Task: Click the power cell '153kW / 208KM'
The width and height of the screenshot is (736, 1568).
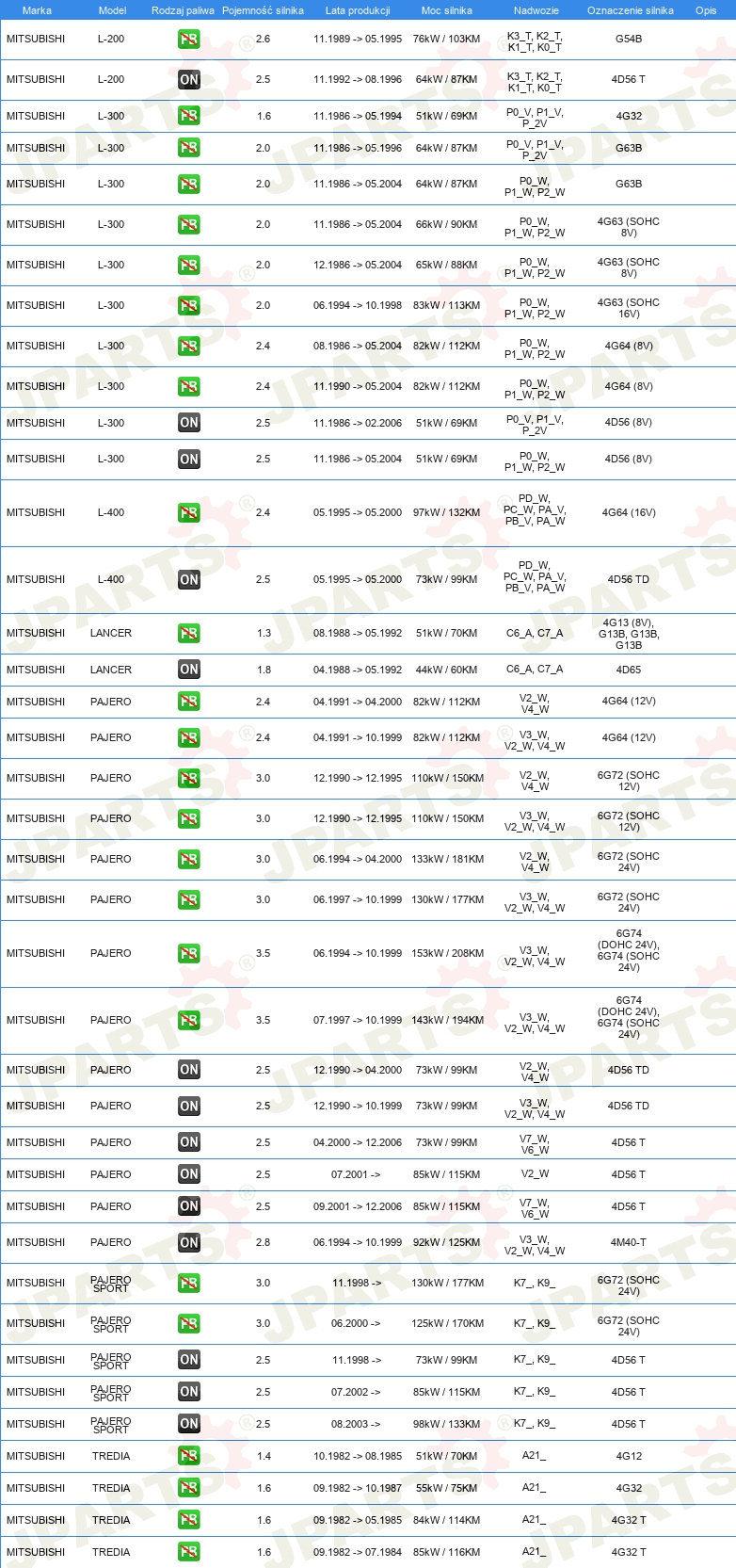Action: click(x=448, y=954)
